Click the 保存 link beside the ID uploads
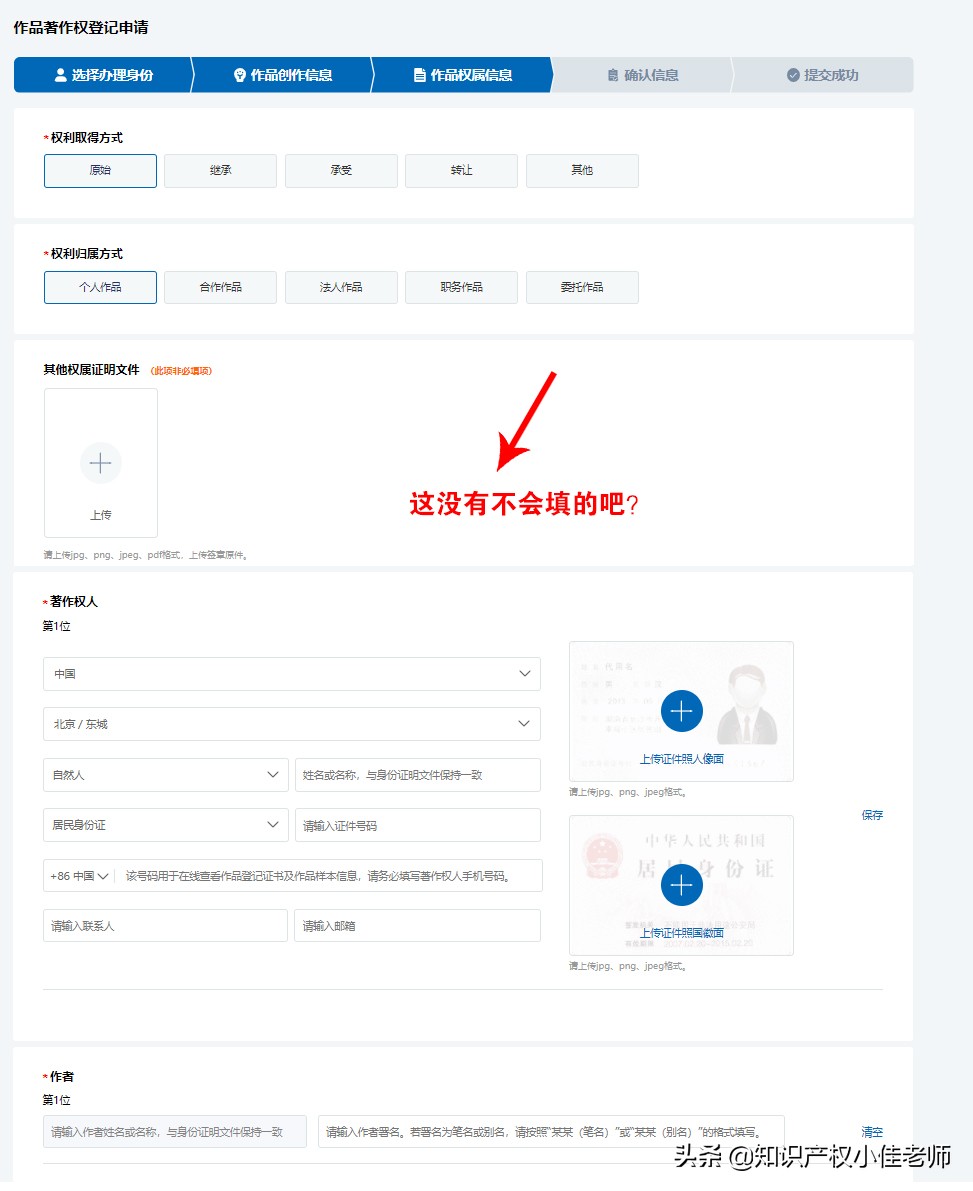973x1191 pixels. click(871, 815)
